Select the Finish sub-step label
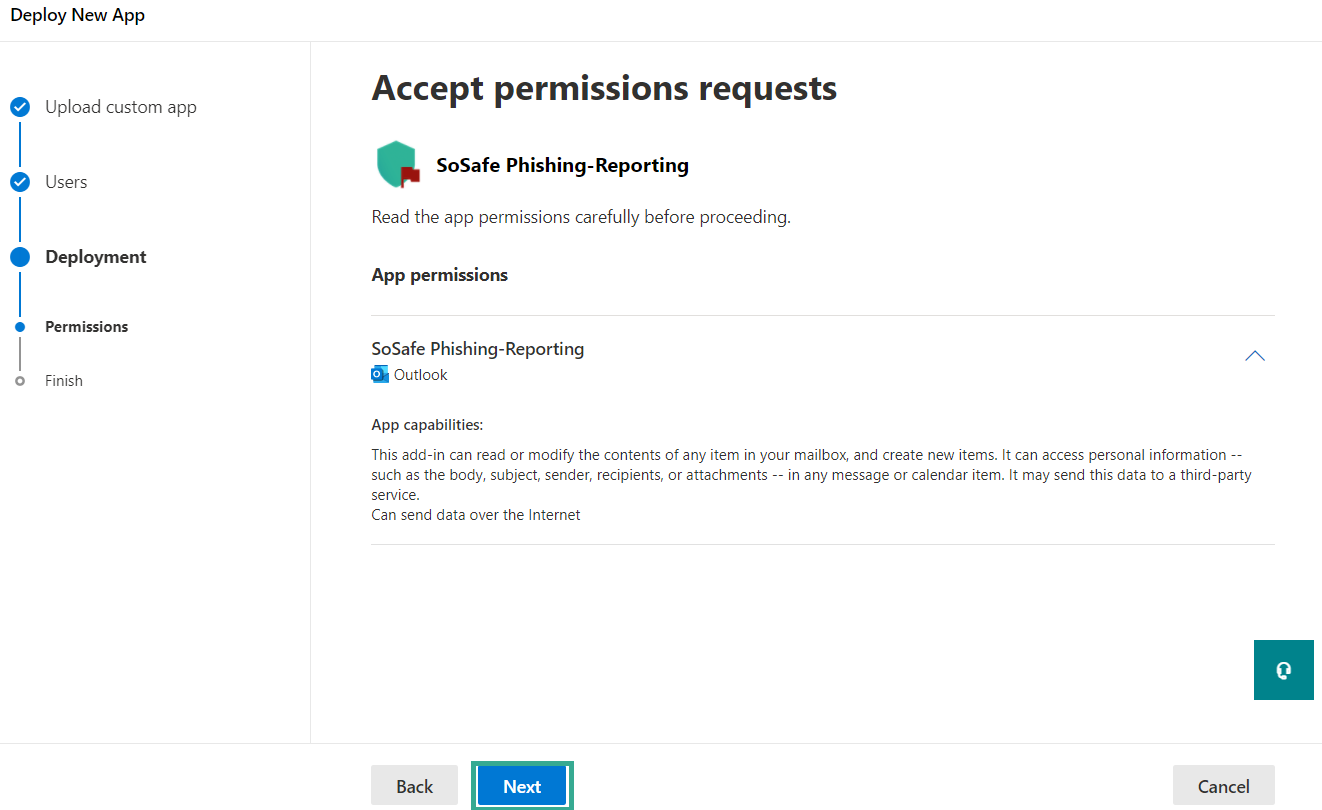1322x810 pixels. pos(64,381)
